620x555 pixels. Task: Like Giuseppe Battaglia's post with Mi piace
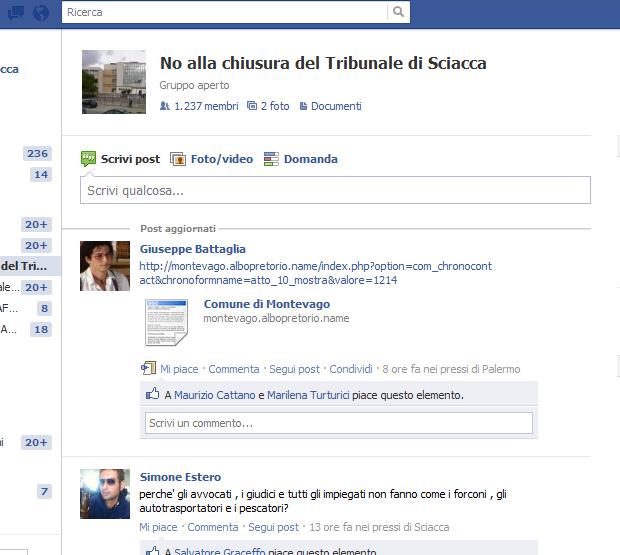179,369
